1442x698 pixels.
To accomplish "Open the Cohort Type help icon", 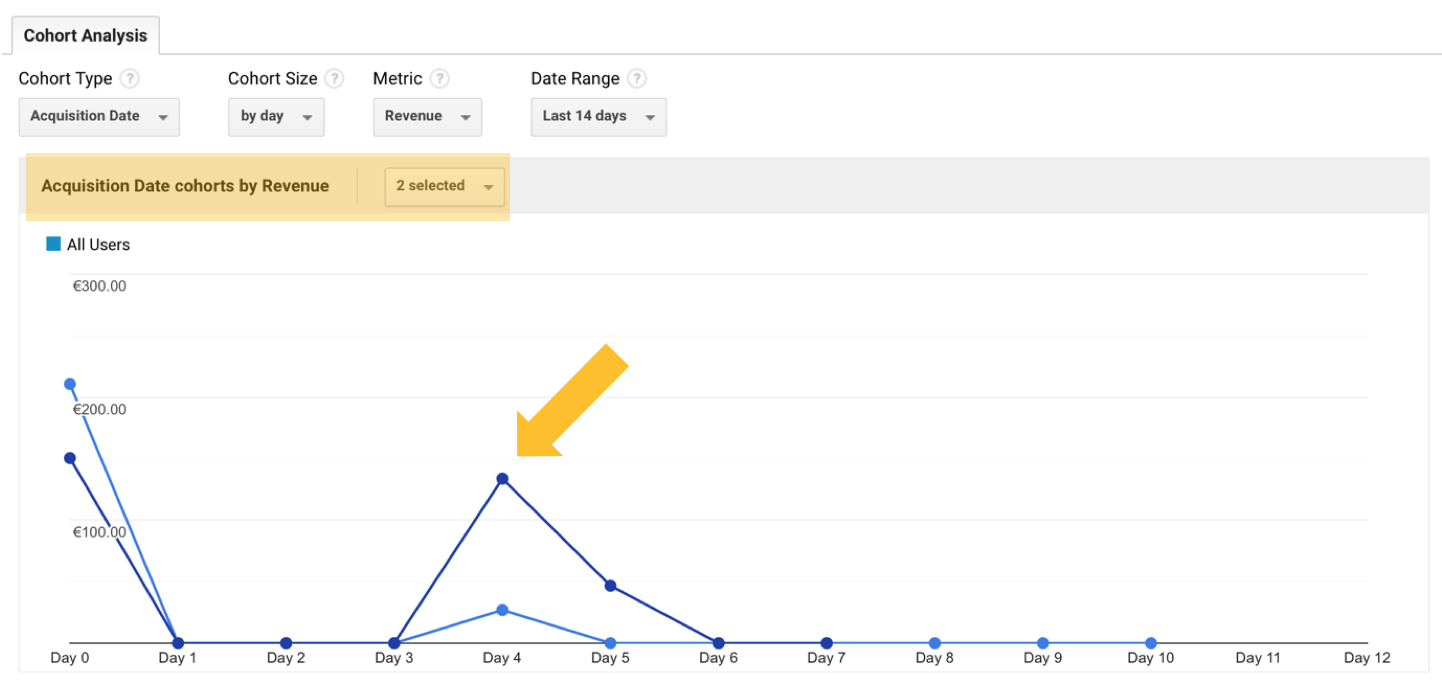I will point(129,78).
